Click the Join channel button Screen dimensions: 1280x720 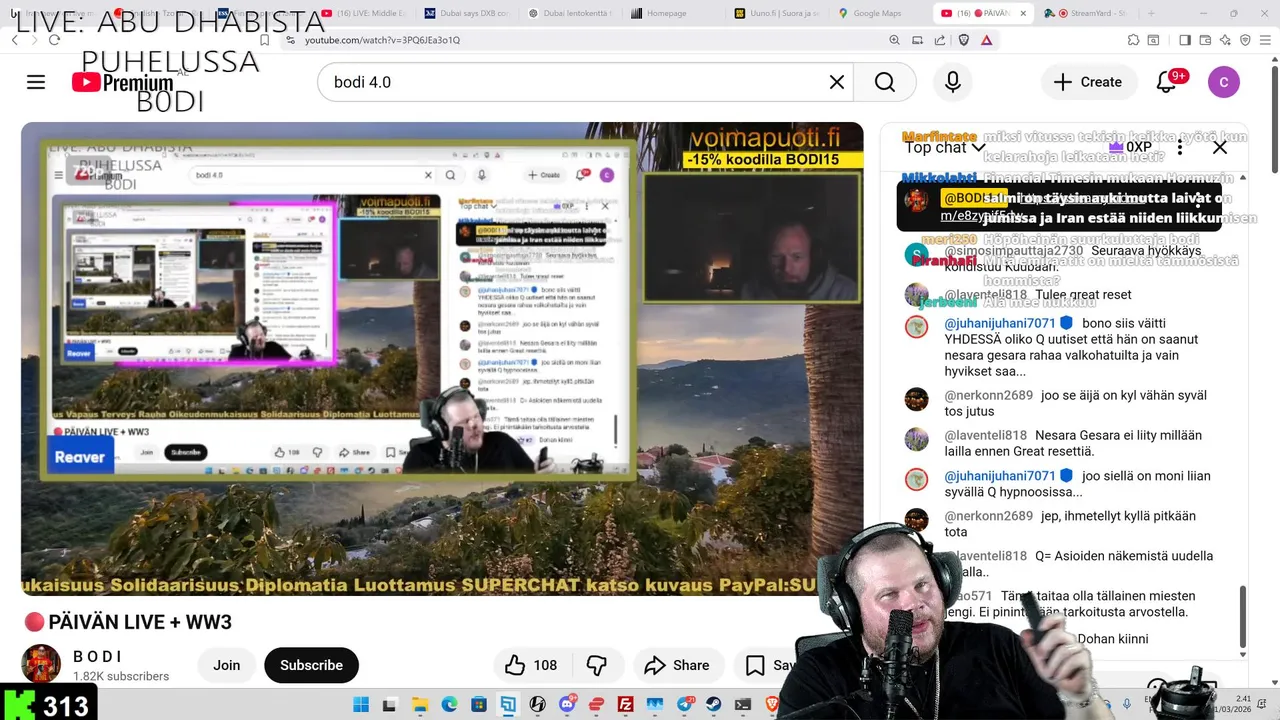tap(227, 665)
